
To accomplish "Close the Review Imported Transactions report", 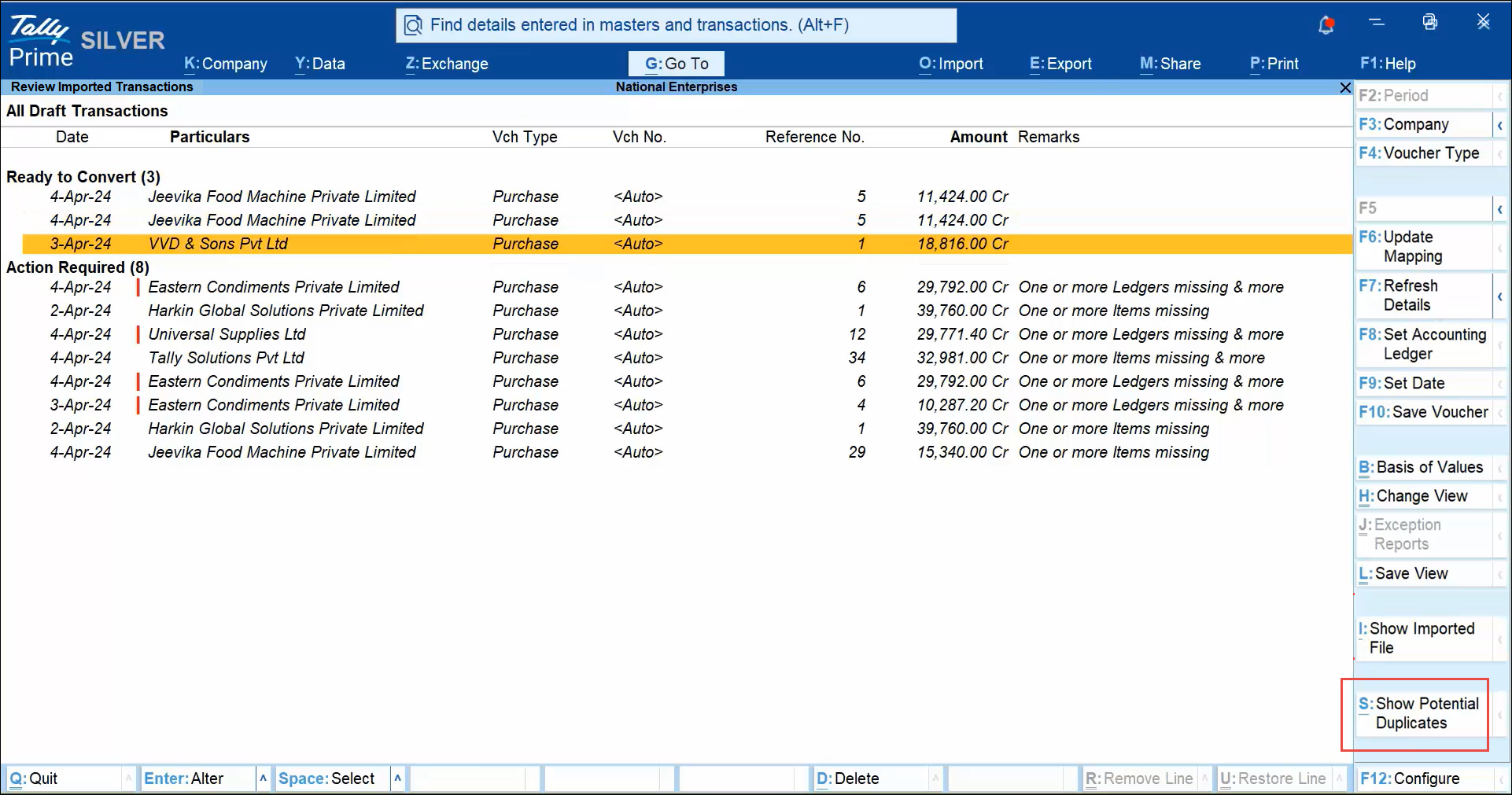I will tap(1345, 87).
